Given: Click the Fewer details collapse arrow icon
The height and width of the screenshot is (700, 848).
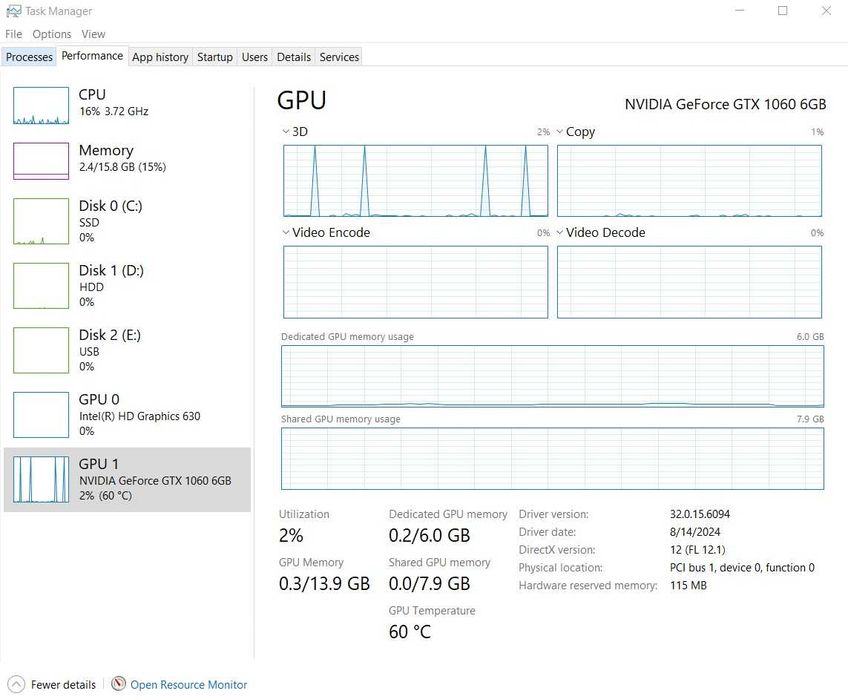Looking at the screenshot, I should 17,684.
